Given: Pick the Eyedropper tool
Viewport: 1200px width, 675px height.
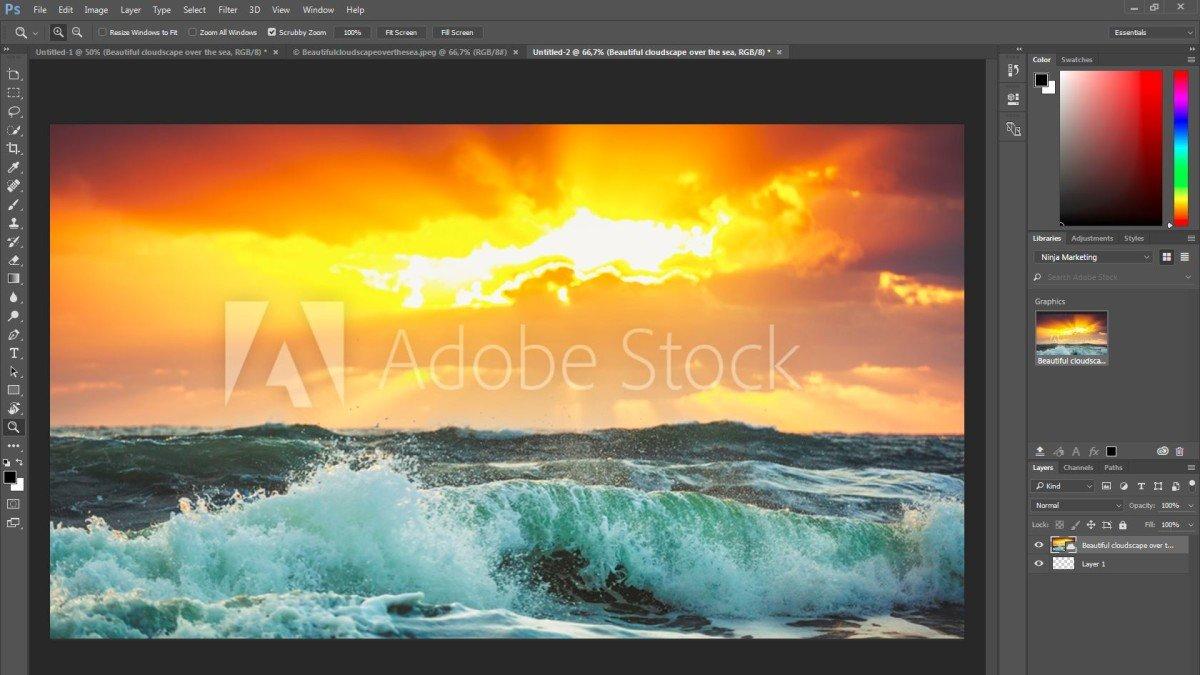Looking at the screenshot, I should 14,167.
